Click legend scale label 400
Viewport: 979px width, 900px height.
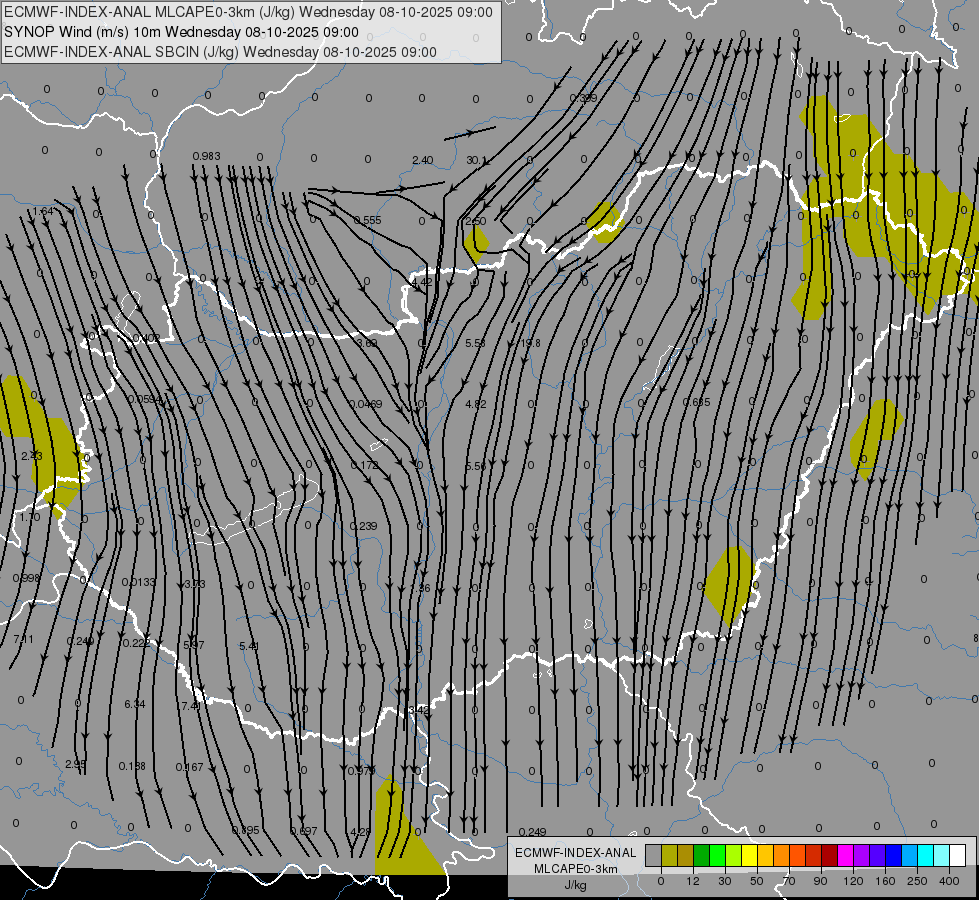(949, 881)
